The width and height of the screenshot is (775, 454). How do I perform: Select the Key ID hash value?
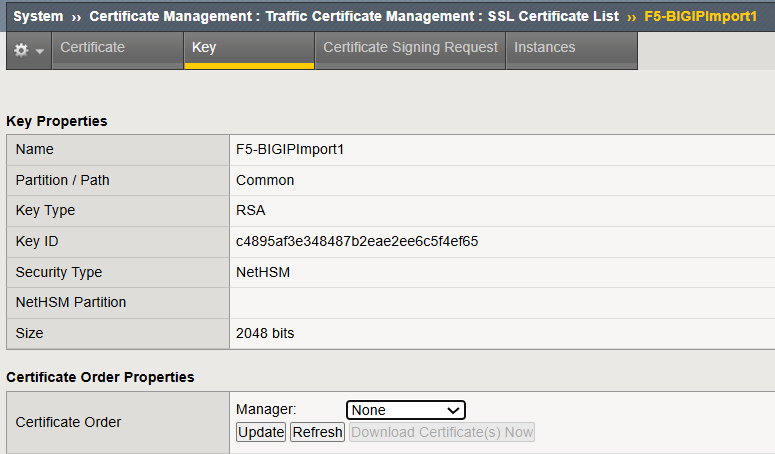[357, 241]
